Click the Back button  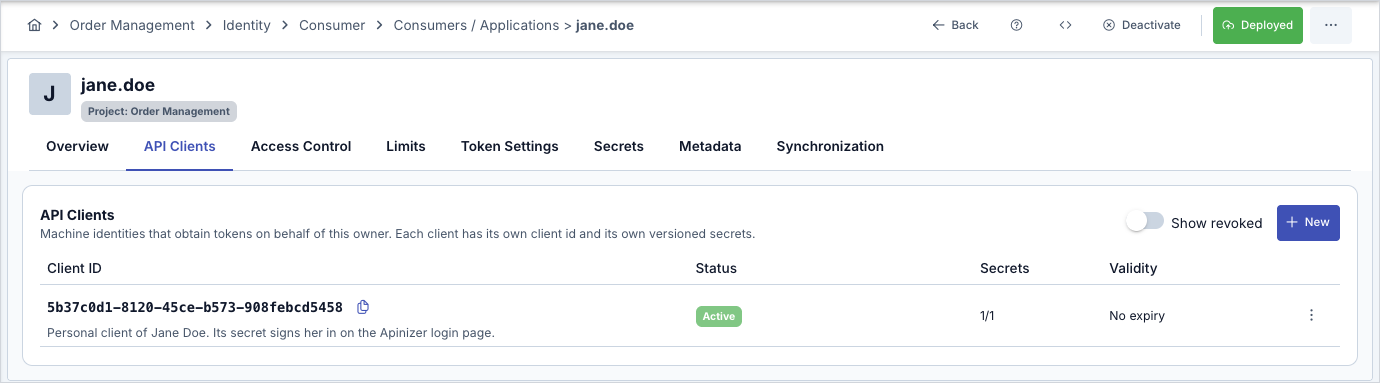tap(955, 25)
